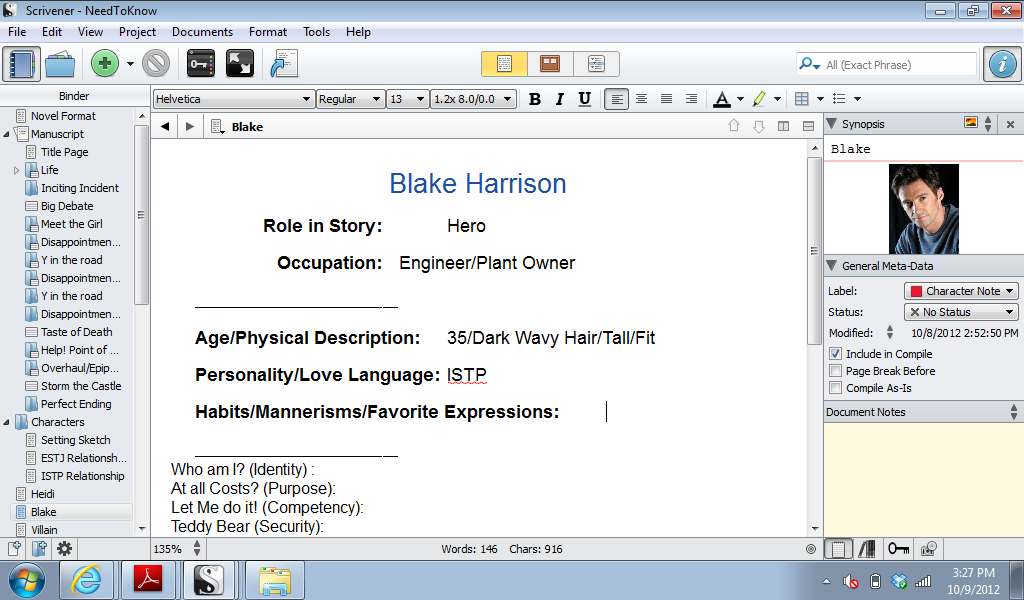Select Inciting Incident in Binder
1024x600 pixels.
click(80, 188)
